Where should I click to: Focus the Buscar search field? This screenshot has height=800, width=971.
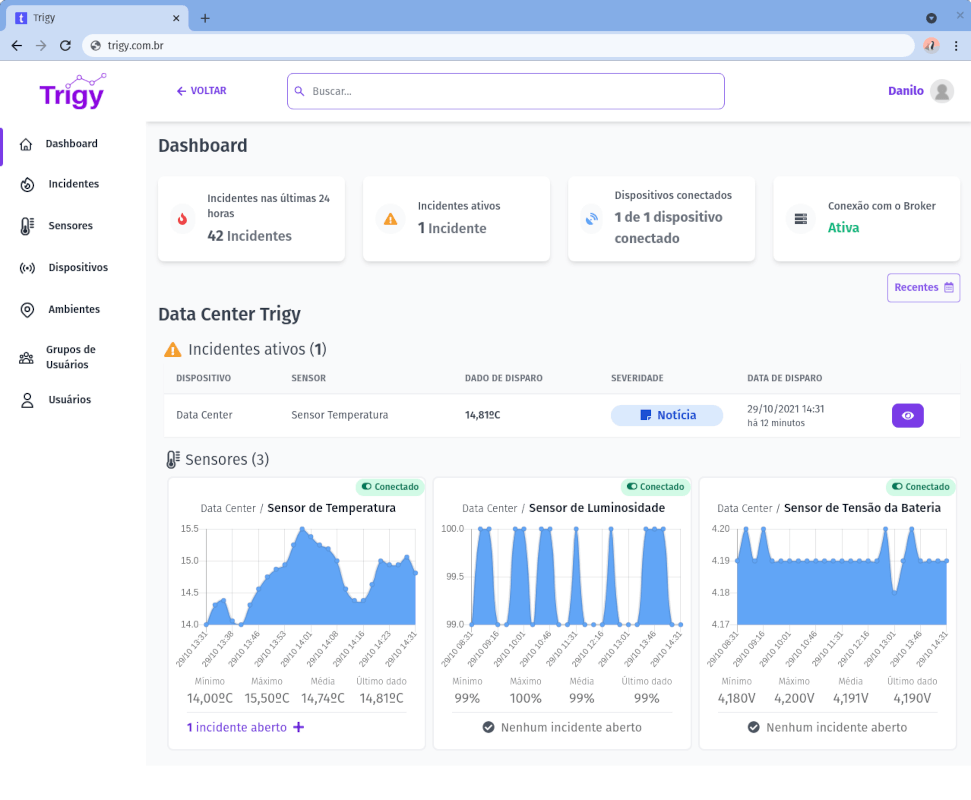click(505, 91)
